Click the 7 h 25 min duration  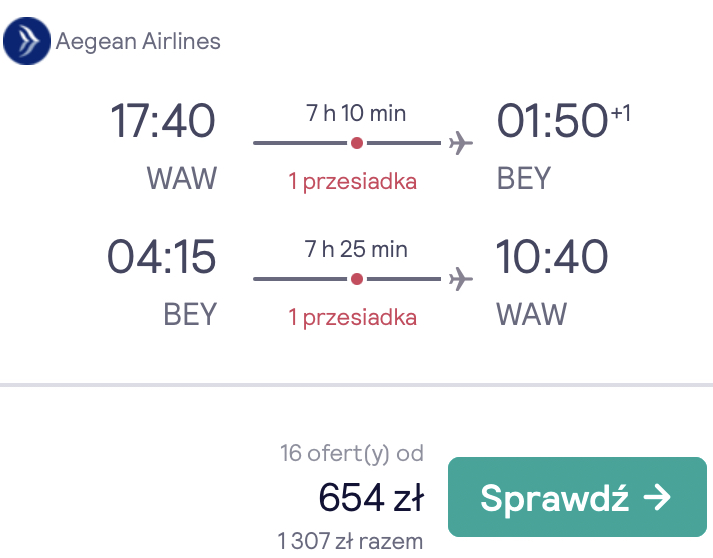point(356,249)
